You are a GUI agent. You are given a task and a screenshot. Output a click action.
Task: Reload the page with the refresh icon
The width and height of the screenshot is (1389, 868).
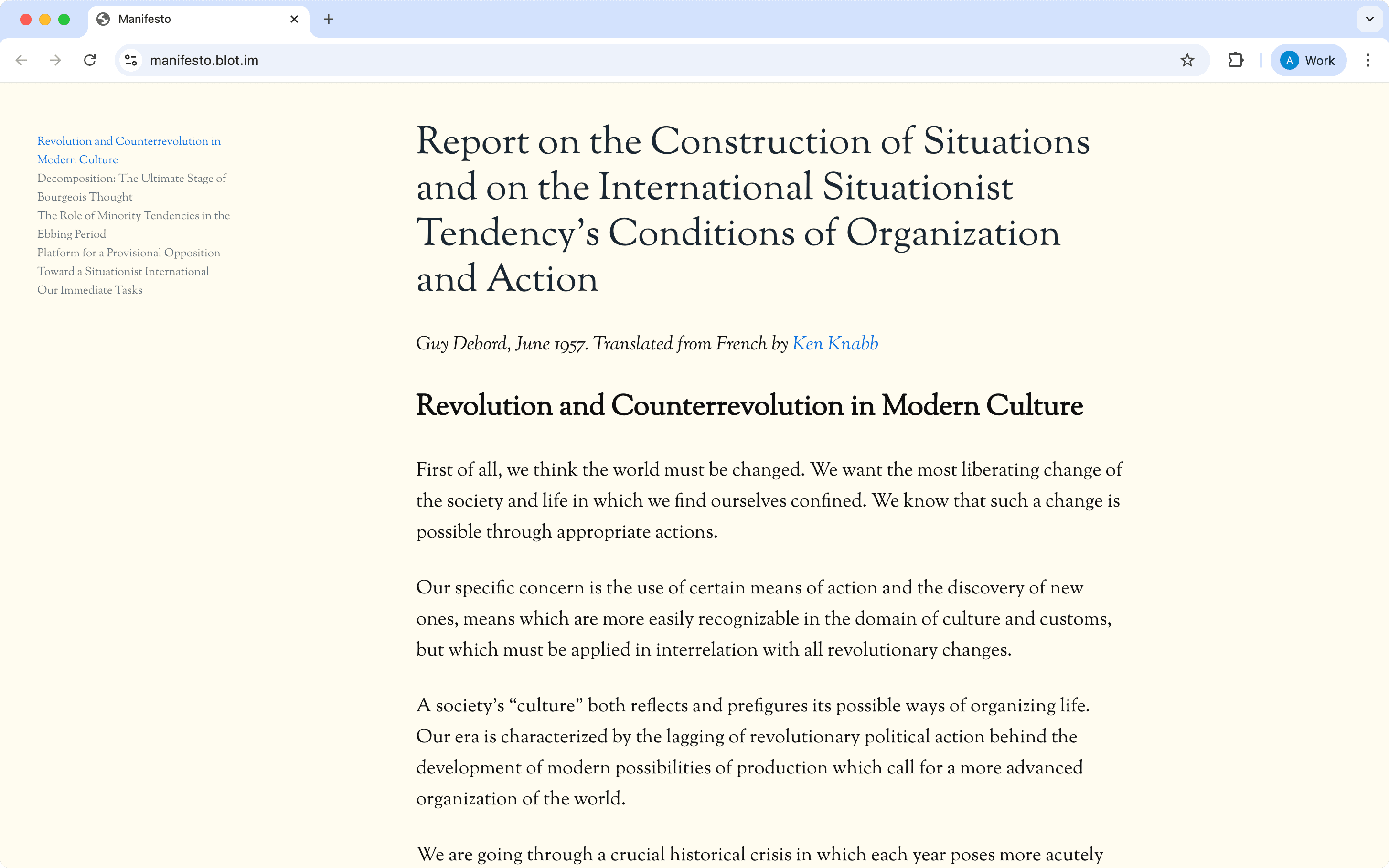click(x=90, y=60)
